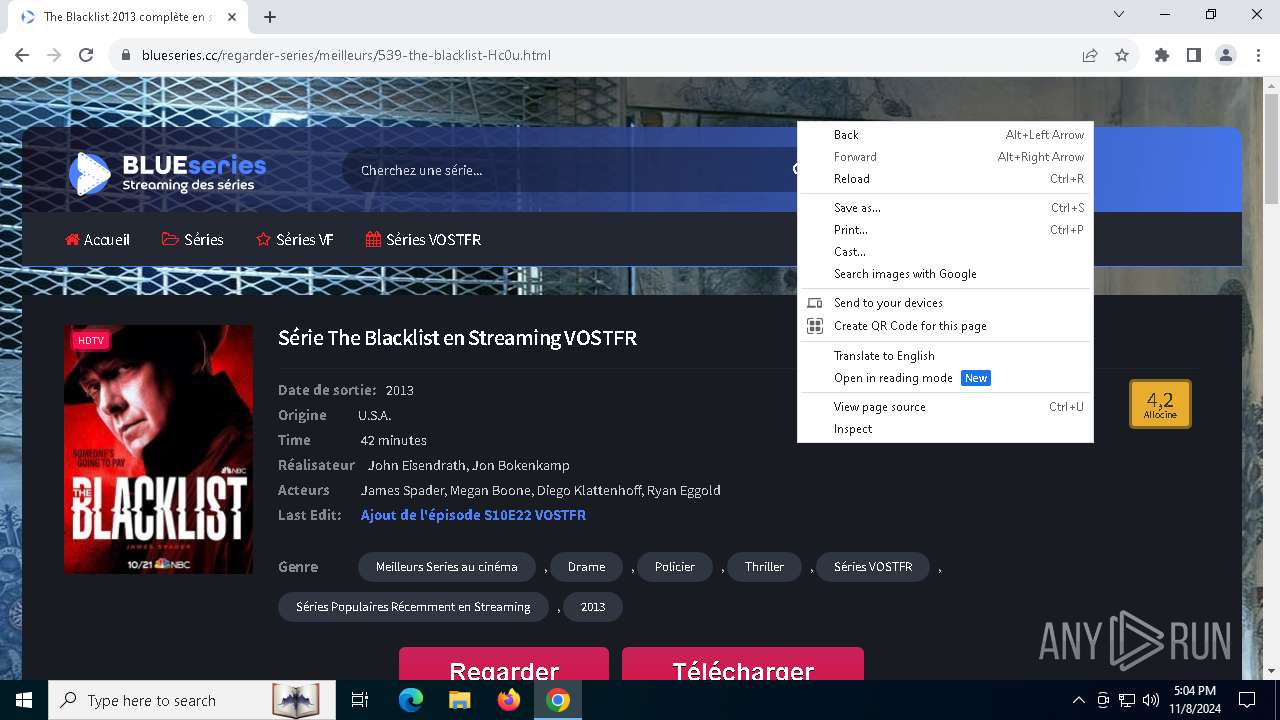Close The Blacklist browser tab
Image resolution: width=1280 pixels, height=720 pixels.
[232, 17]
